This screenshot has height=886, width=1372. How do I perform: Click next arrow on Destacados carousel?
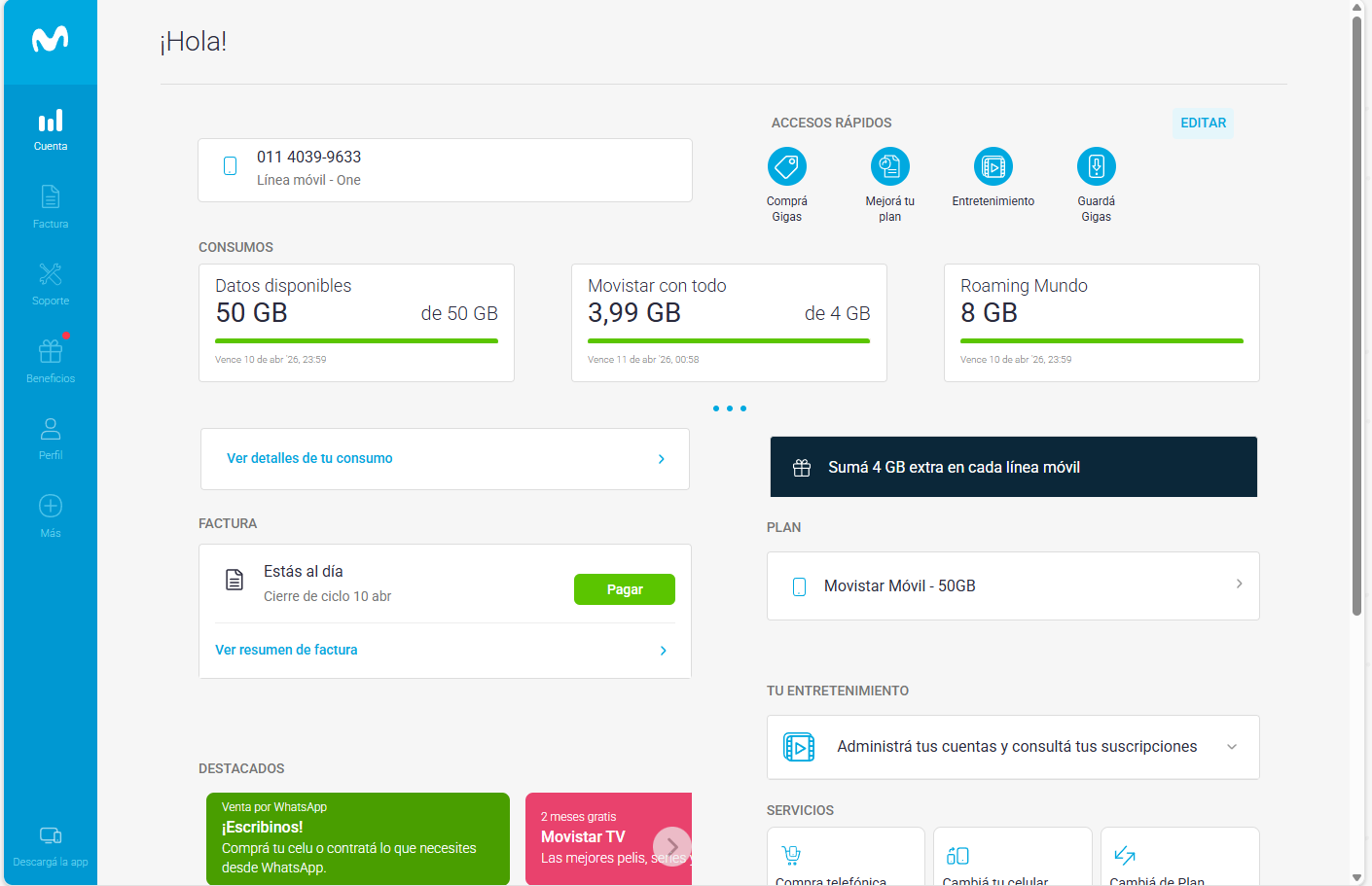(671, 846)
